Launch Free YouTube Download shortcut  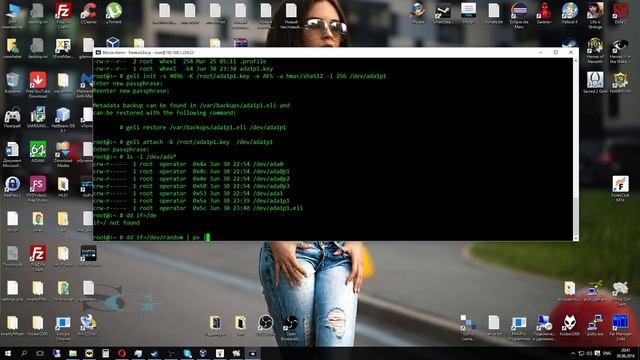pos(38,84)
